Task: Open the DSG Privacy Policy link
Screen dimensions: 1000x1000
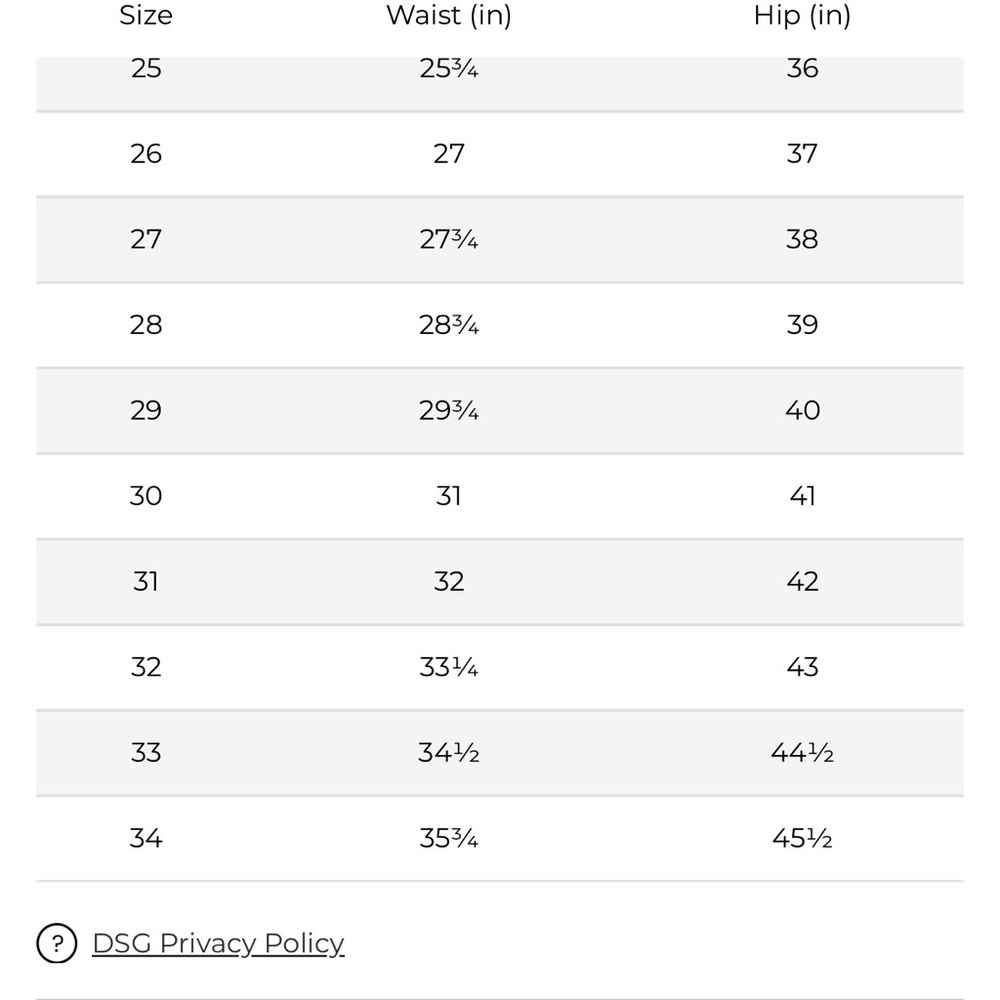Action: (218, 943)
